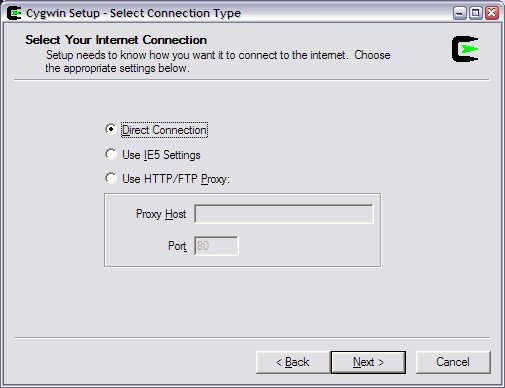Close the Cygwin Setup dialog
Image resolution: width=505 pixels, height=388 pixels.
pyautogui.click(x=492, y=13)
